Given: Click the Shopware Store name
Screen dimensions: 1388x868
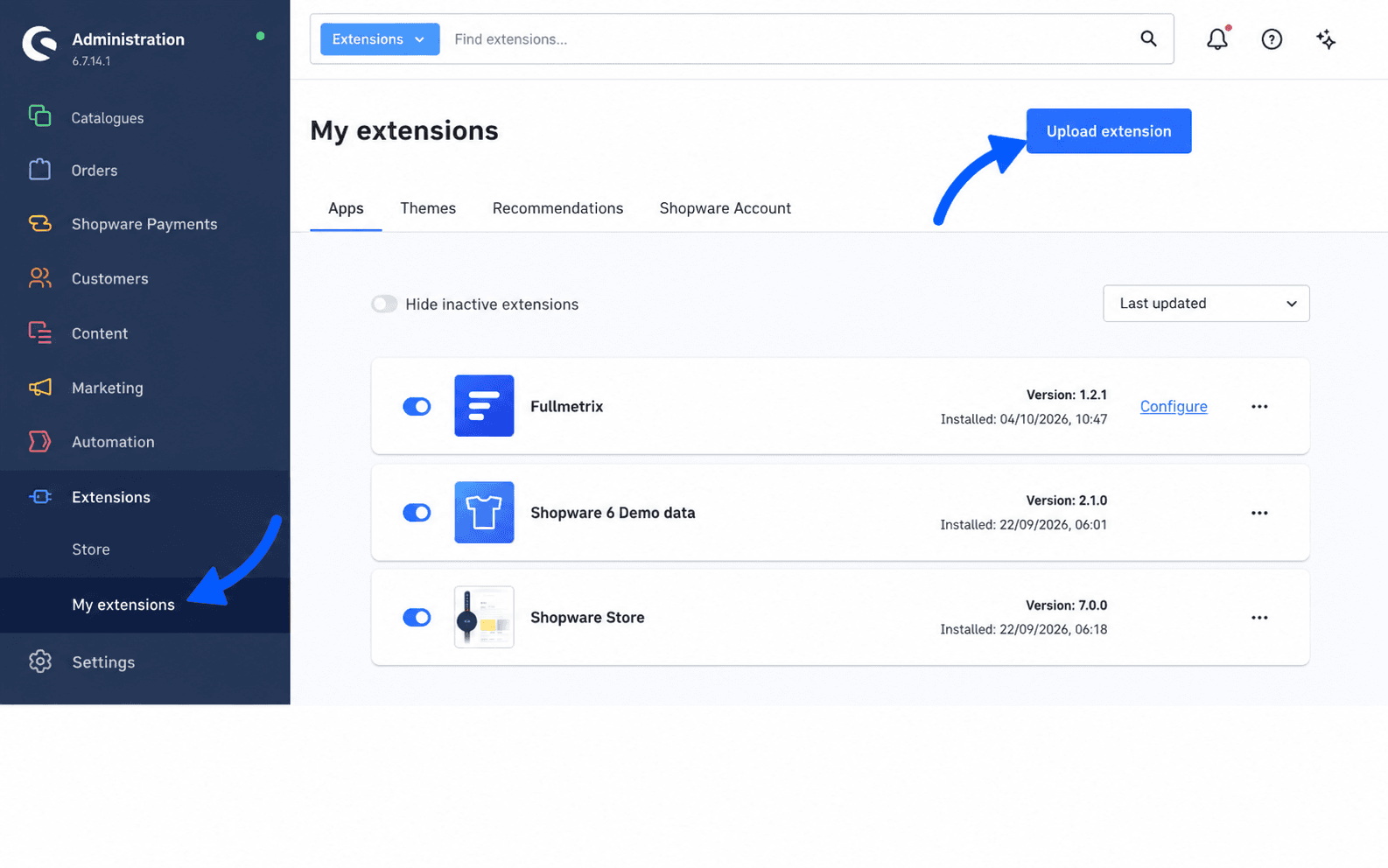Looking at the screenshot, I should pyautogui.click(x=587, y=617).
